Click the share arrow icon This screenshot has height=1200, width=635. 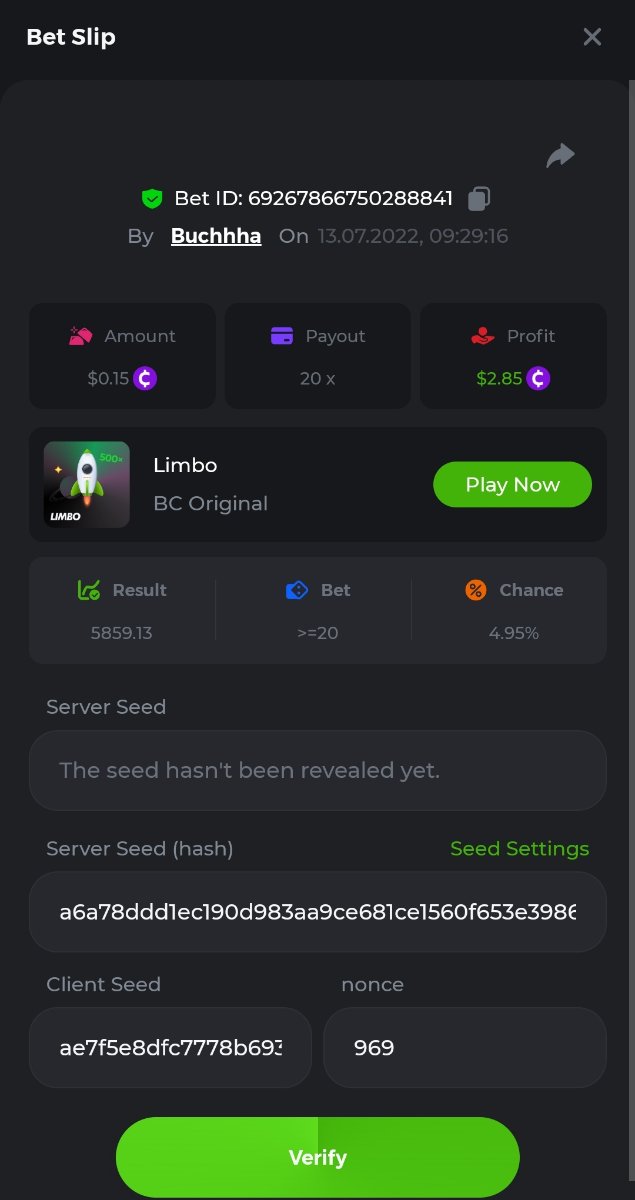point(560,155)
